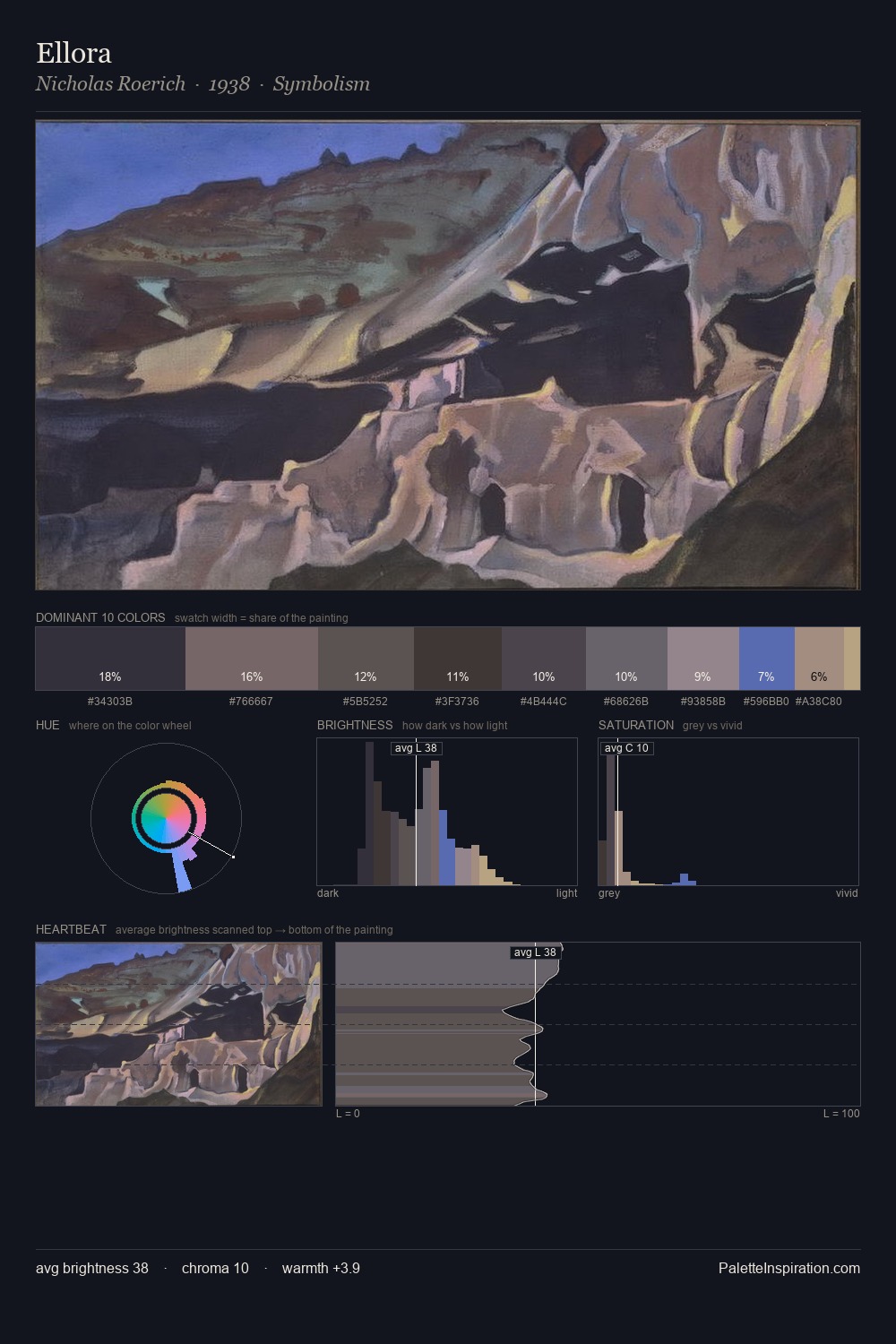
Task: Select the blue #596BB0 swatch
Action: (x=767, y=659)
